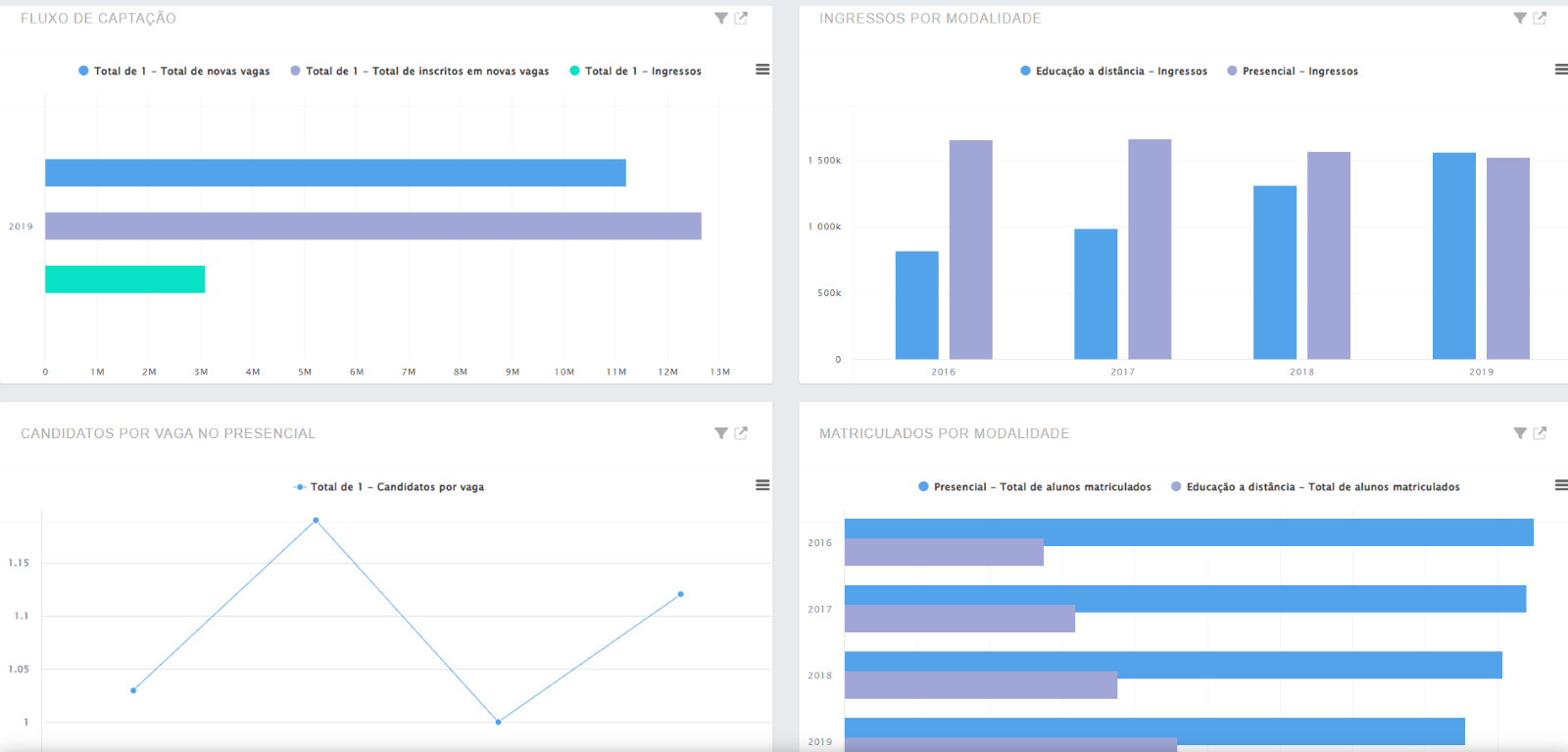This screenshot has height=752, width=1568.
Task: Click the lowest data point at value 1 on line chart
Action: [x=498, y=722]
